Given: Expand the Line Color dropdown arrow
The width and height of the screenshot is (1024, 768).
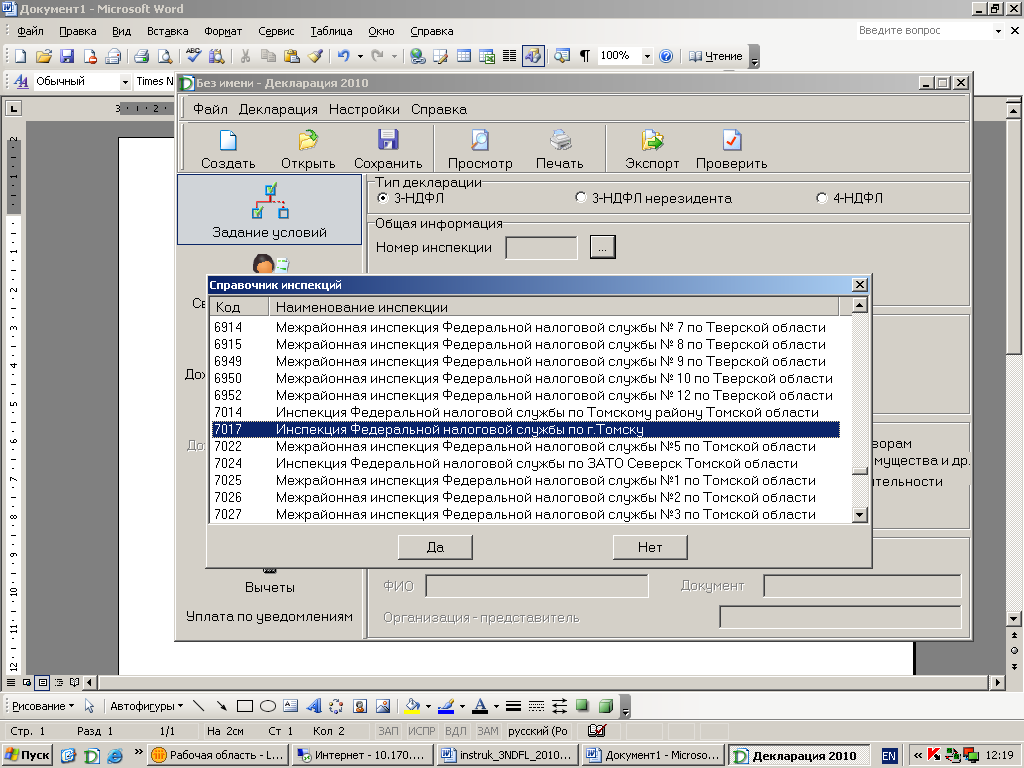Looking at the screenshot, I should 462,706.
